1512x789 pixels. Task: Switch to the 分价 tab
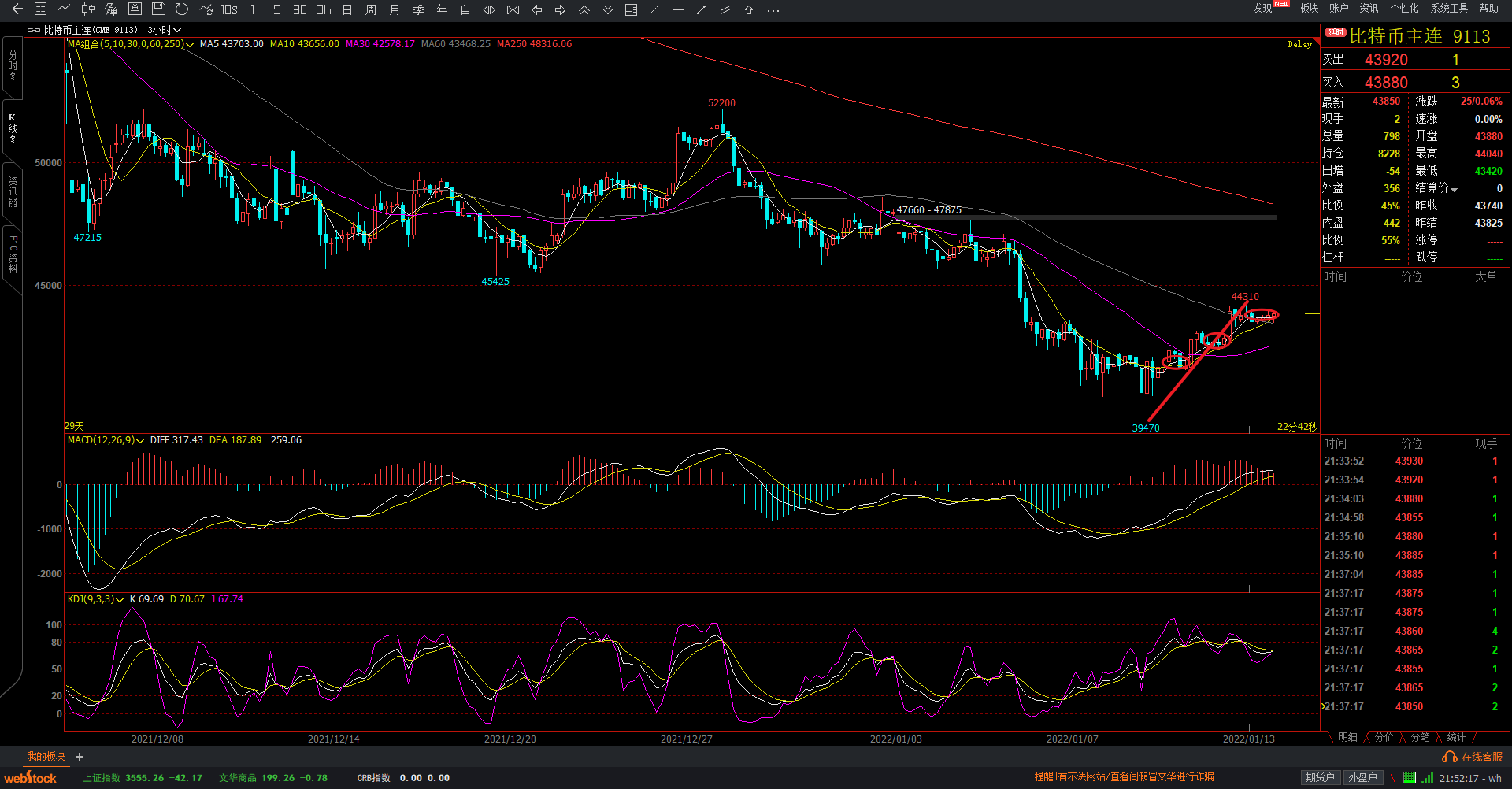click(x=1384, y=737)
